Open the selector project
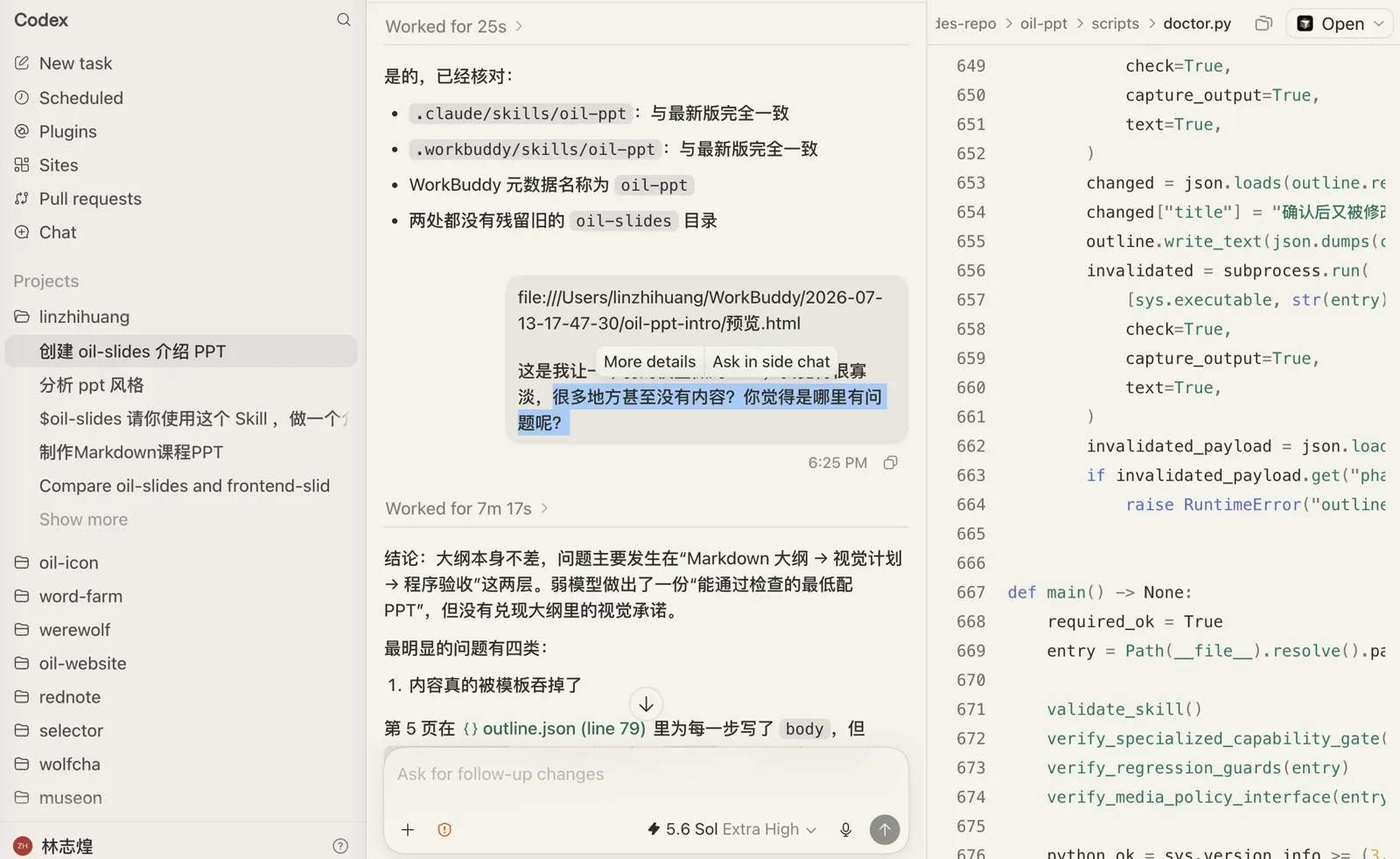 point(71,730)
